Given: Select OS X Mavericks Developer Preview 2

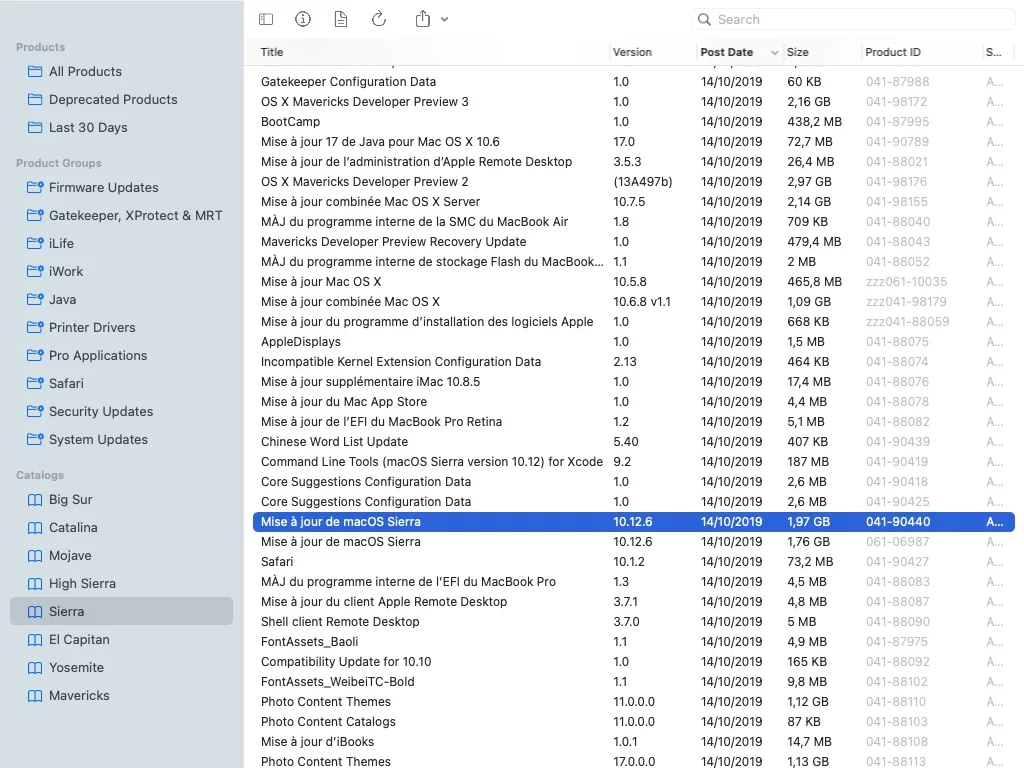Looking at the screenshot, I should coord(633,182).
